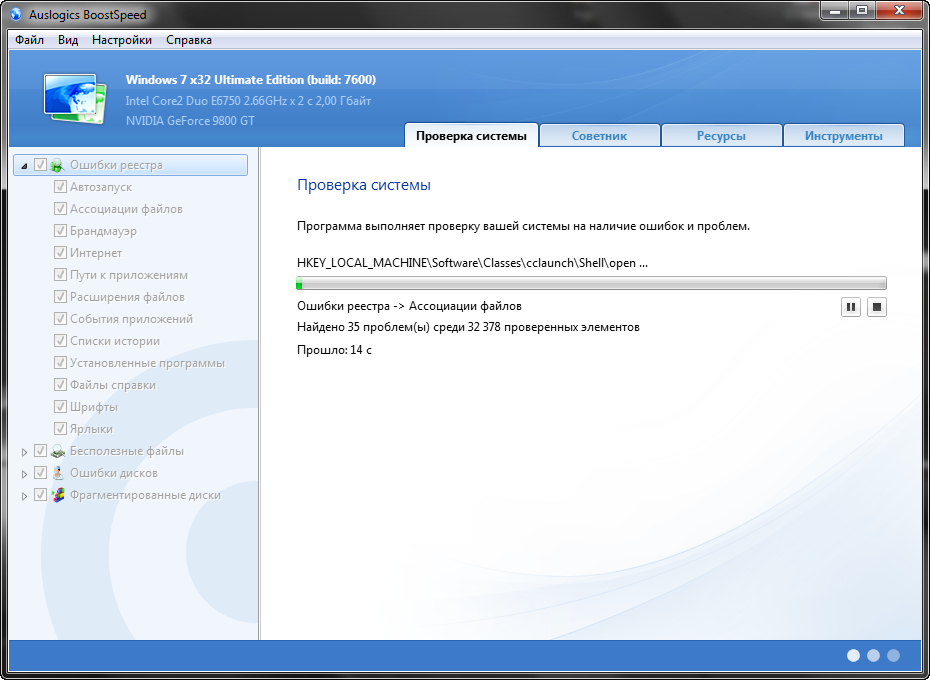Click the Бесполезные файлы category icon
The width and height of the screenshot is (930, 680).
pyautogui.click(x=58, y=451)
